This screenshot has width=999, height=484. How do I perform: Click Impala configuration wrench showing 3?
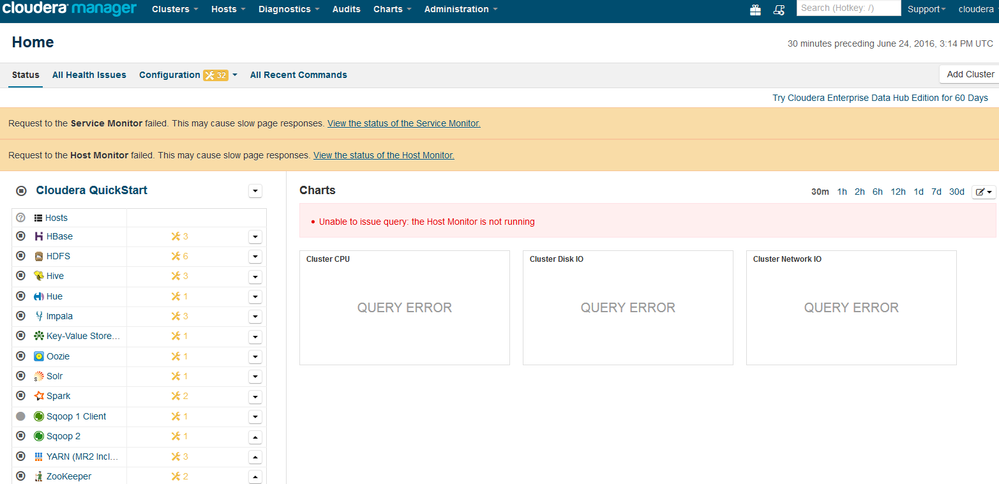(x=180, y=316)
